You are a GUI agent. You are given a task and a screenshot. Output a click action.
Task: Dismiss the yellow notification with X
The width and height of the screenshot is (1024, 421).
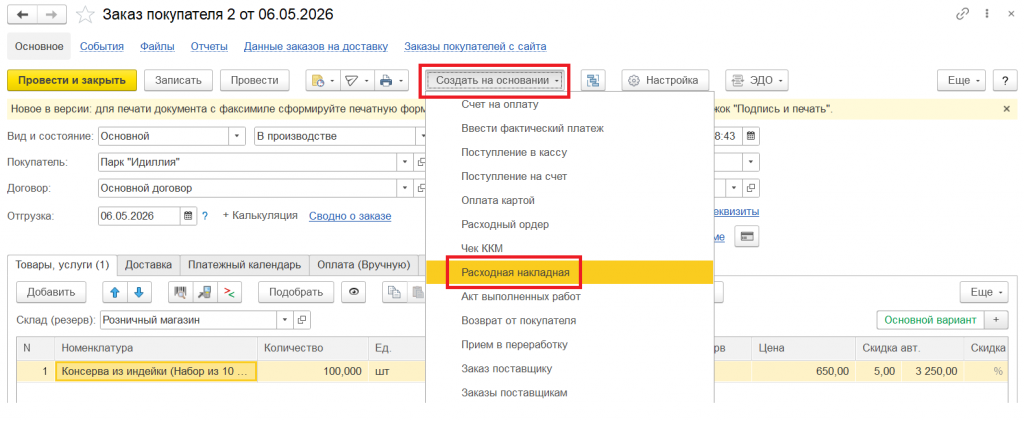[x=1006, y=109]
